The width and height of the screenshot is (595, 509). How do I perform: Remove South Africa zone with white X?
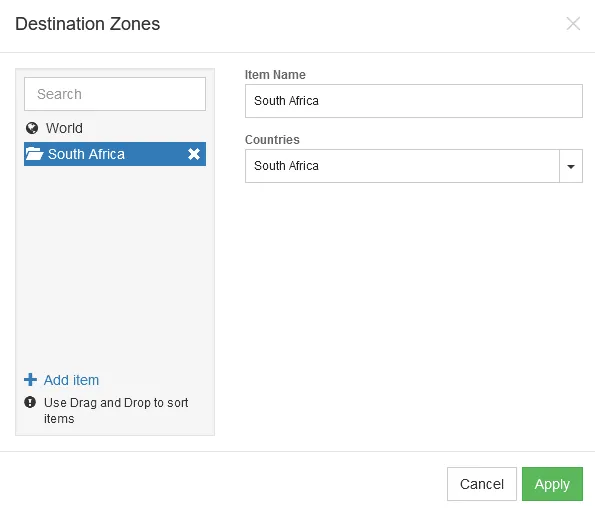pos(194,154)
